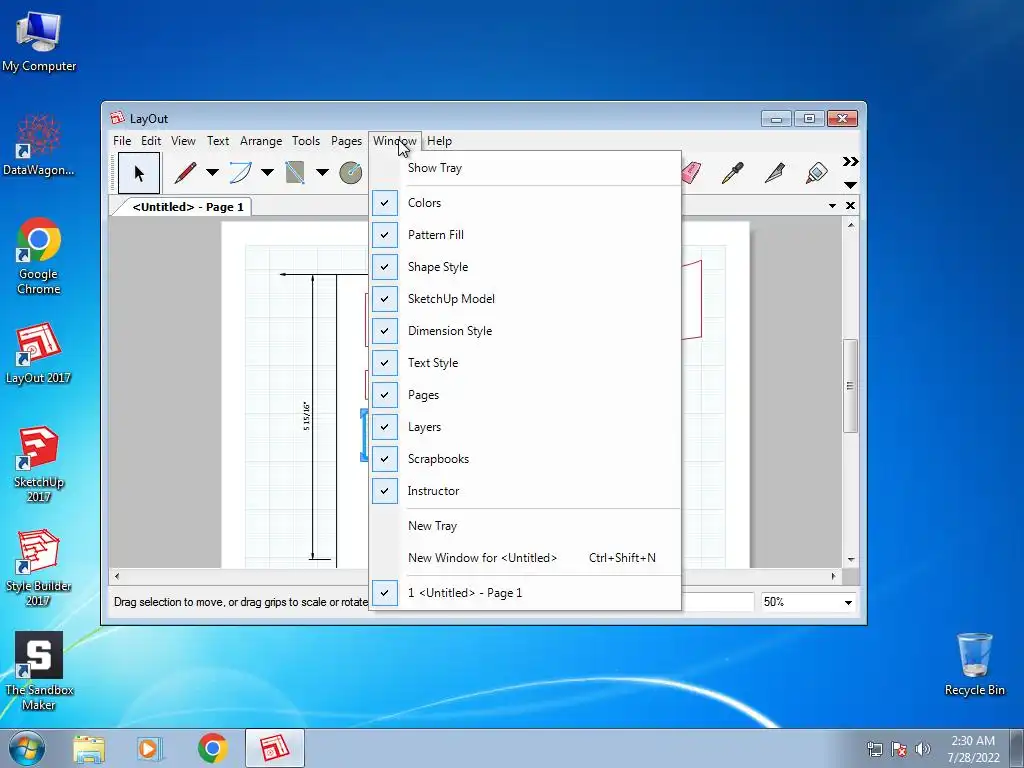Toggle the Pages panel entry
This screenshot has height=768, width=1024.
(525, 394)
